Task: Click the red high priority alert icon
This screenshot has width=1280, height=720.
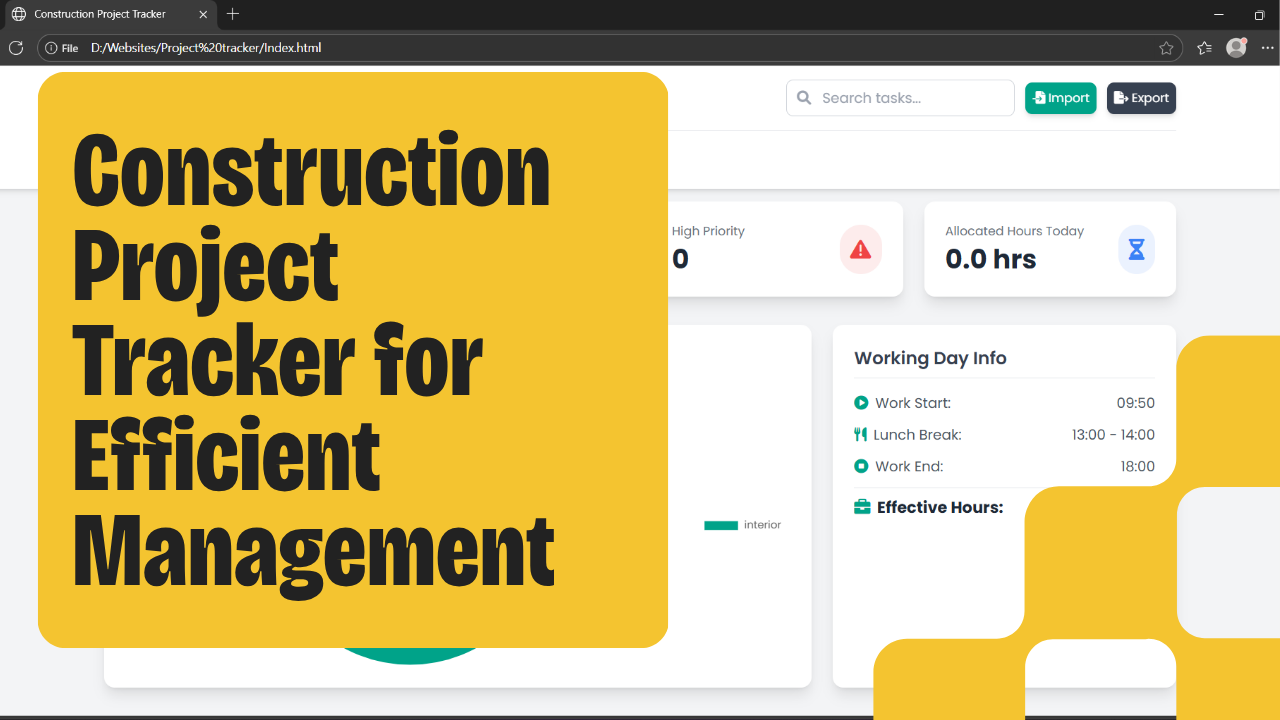Action: 860,250
